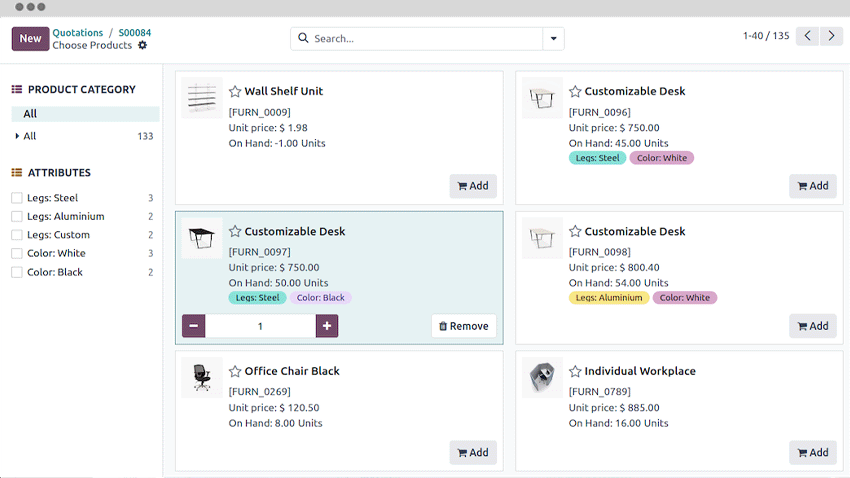Click the Legs: Aluminium yellow tag
This screenshot has width=850, height=478.
pyautogui.click(x=609, y=298)
